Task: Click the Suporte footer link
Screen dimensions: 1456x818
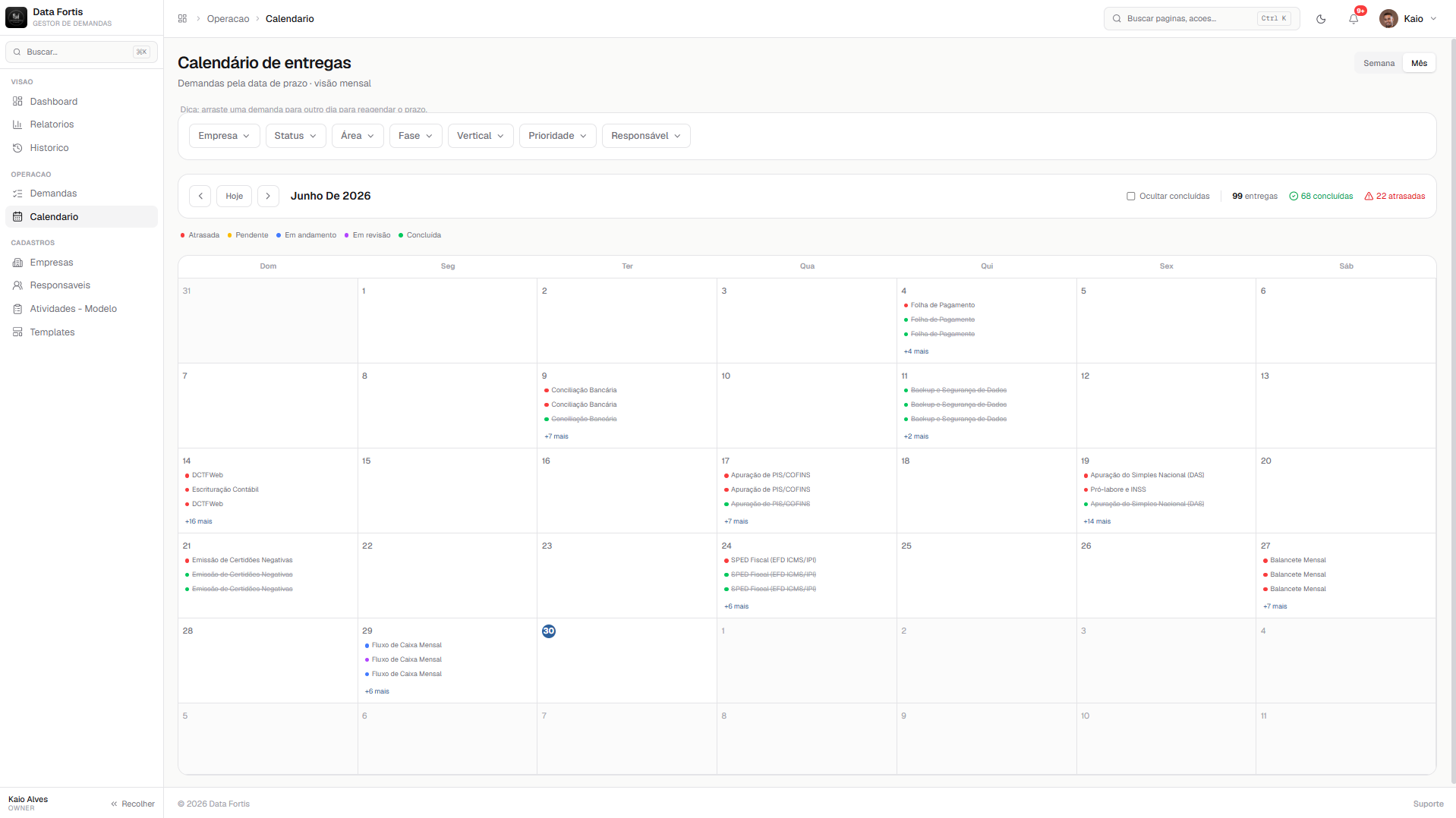Action: (x=1428, y=804)
